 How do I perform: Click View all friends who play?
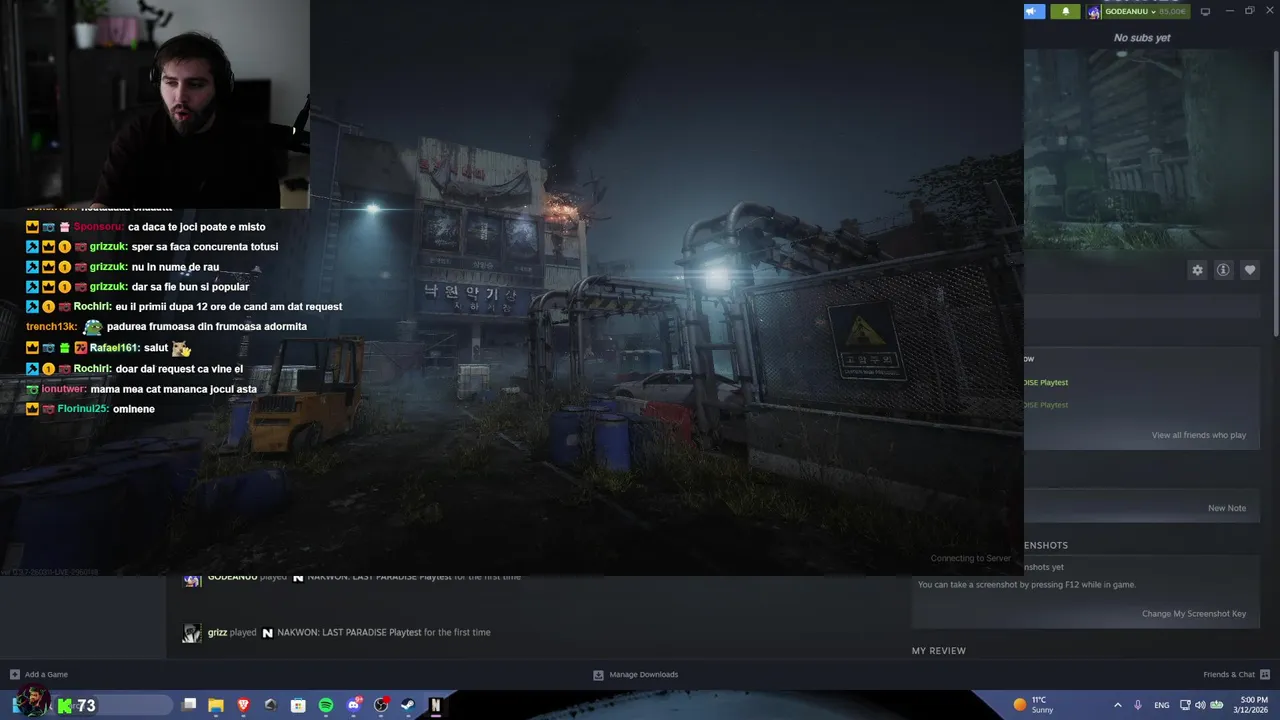[x=1198, y=435]
